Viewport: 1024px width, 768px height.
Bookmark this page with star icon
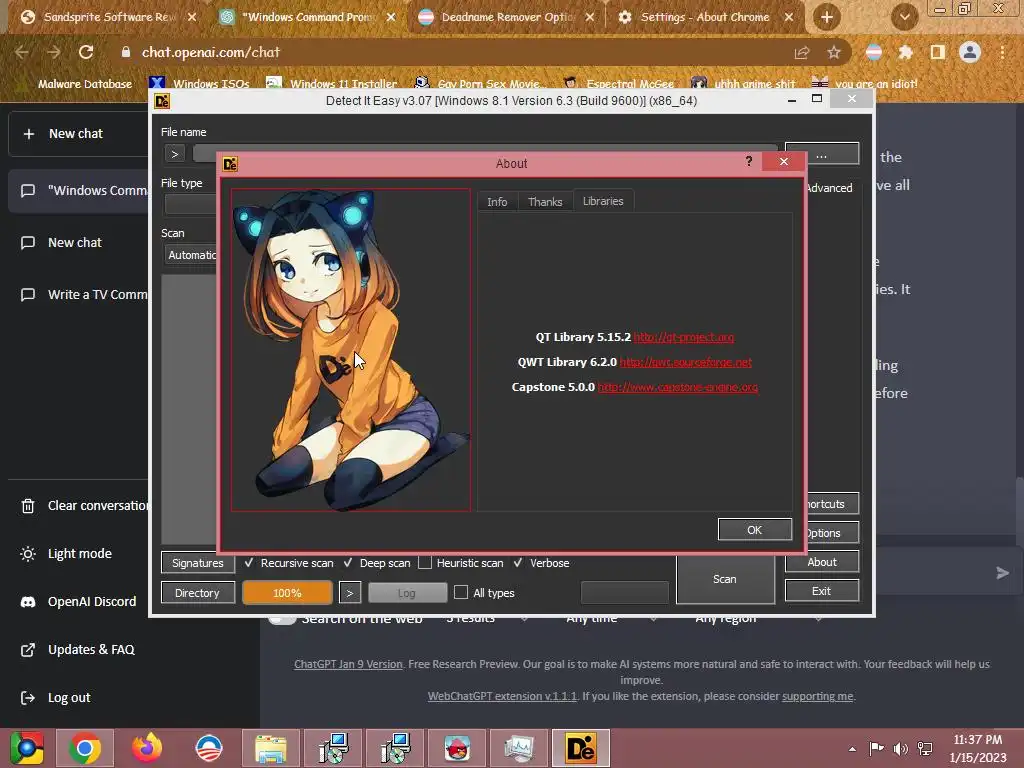coord(834,52)
